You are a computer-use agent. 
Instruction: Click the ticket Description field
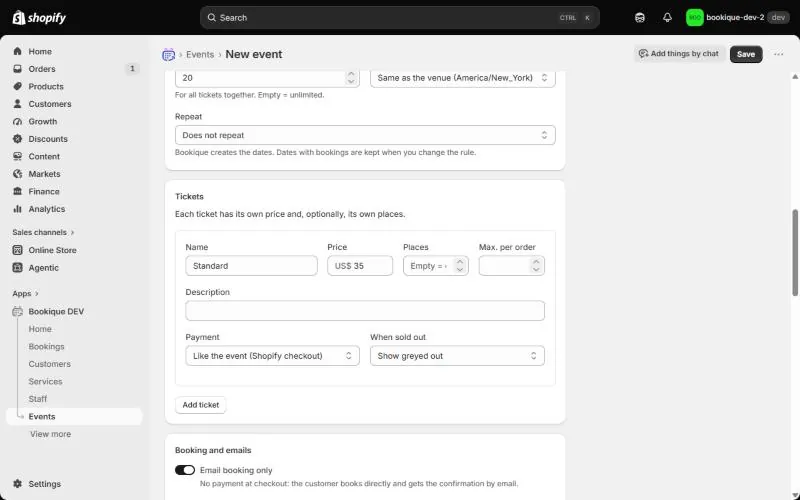point(365,311)
